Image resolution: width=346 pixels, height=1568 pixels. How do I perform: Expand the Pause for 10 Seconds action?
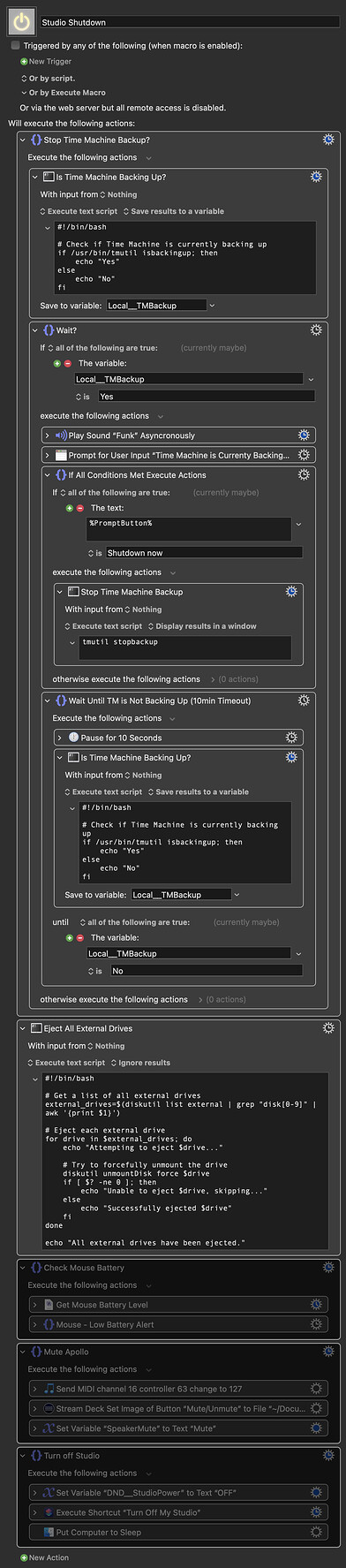pyautogui.click(x=60, y=738)
